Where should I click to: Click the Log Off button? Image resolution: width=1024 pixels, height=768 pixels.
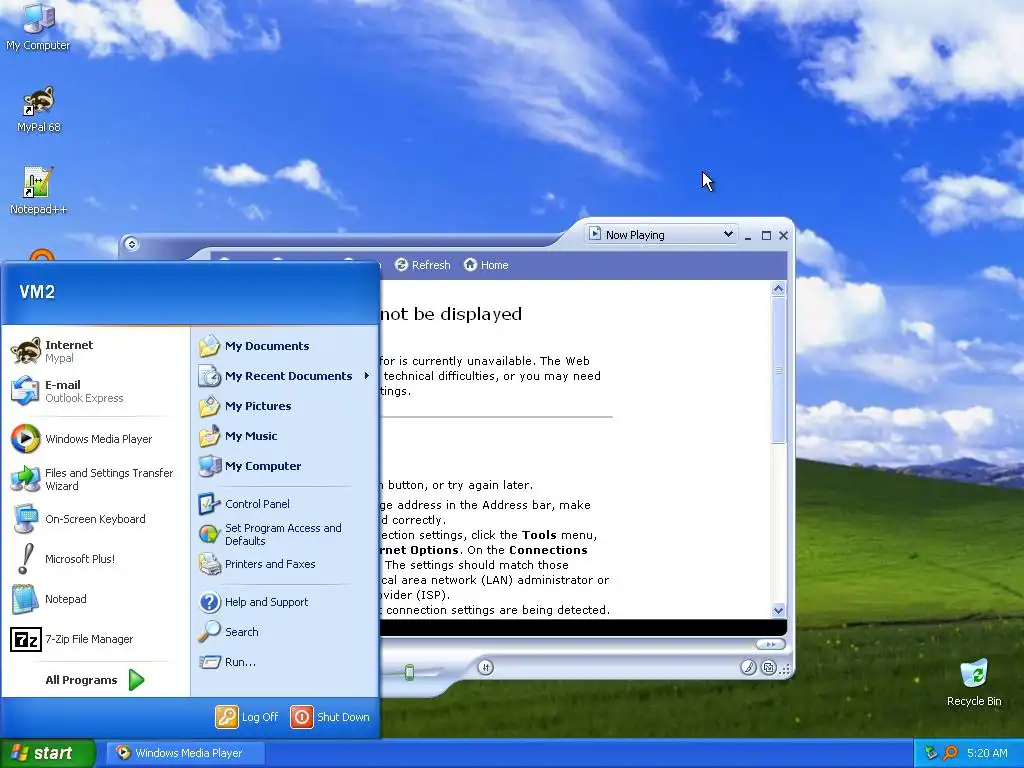[x=247, y=717]
